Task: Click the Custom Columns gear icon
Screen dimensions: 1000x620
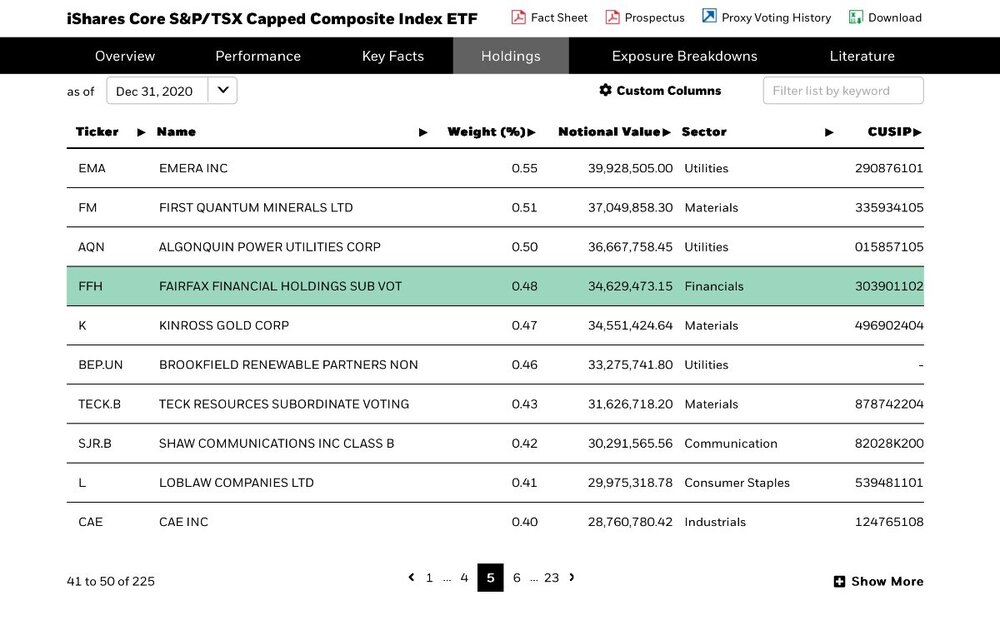Action: point(605,90)
